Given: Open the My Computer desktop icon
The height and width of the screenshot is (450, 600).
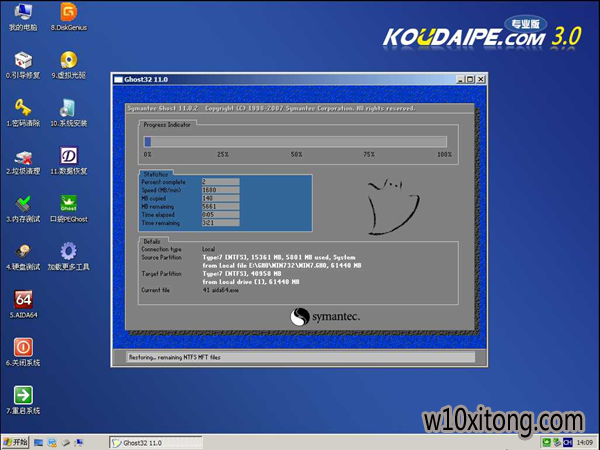Looking at the screenshot, I should (23, 17).
